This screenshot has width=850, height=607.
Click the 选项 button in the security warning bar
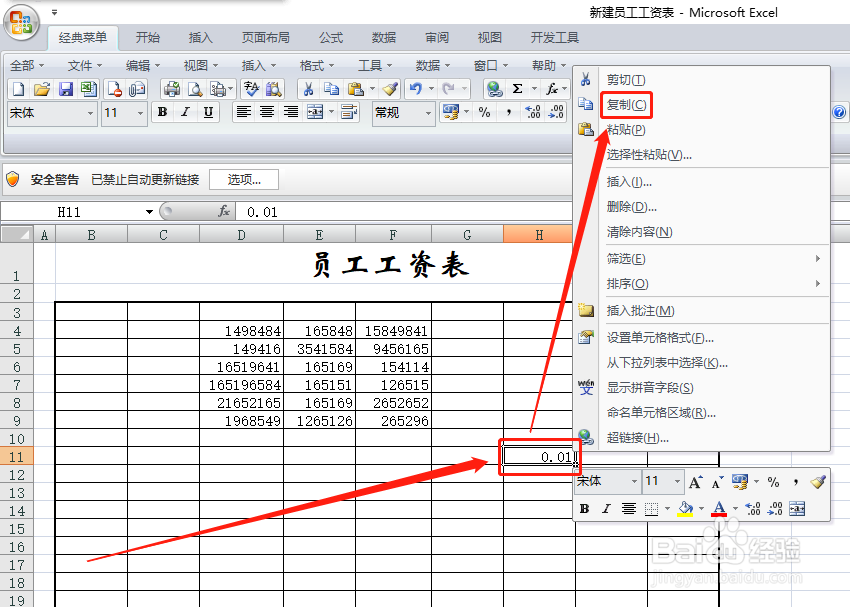245,180
